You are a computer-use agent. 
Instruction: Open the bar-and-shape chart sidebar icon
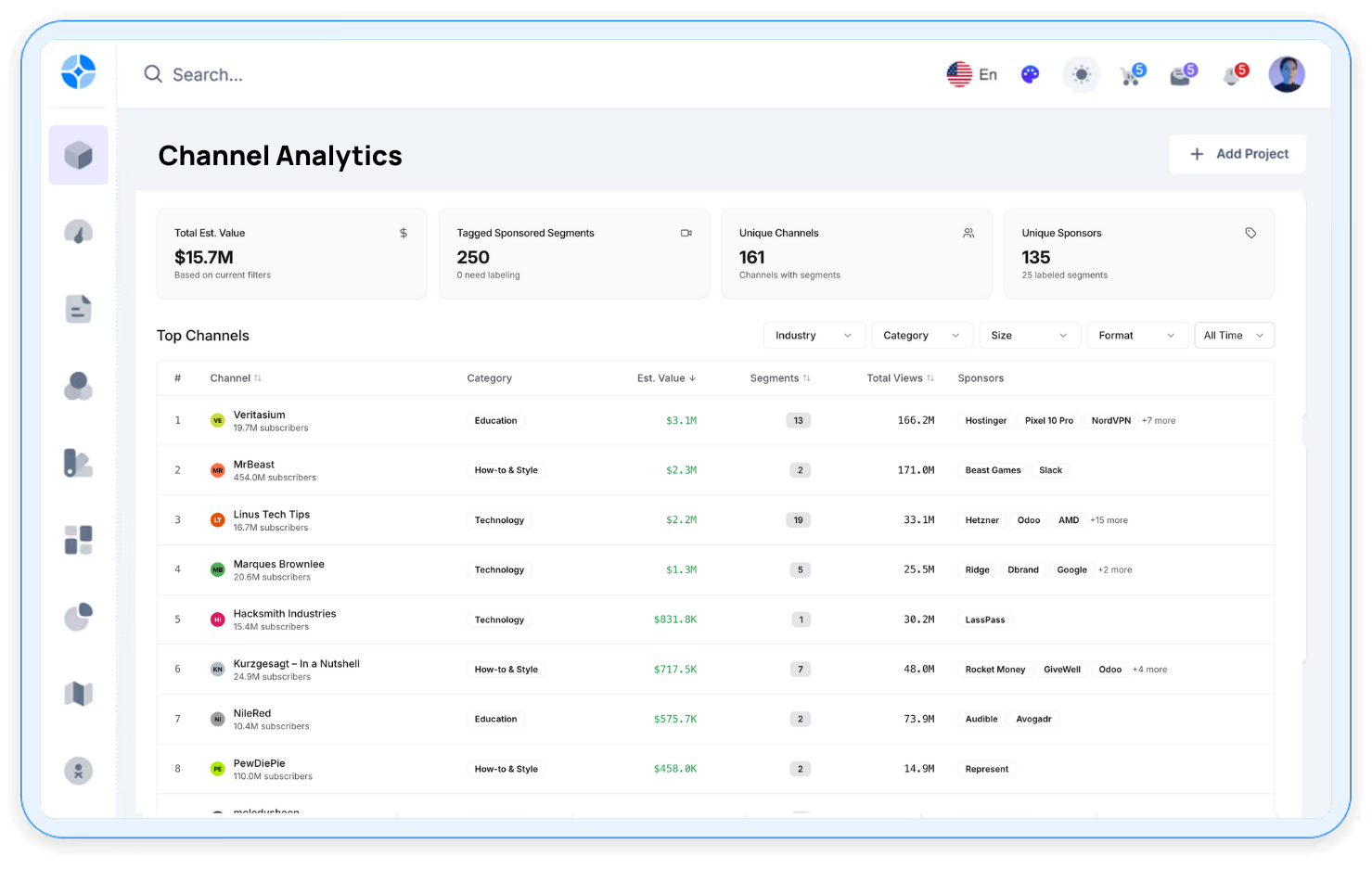click(78, 463)
